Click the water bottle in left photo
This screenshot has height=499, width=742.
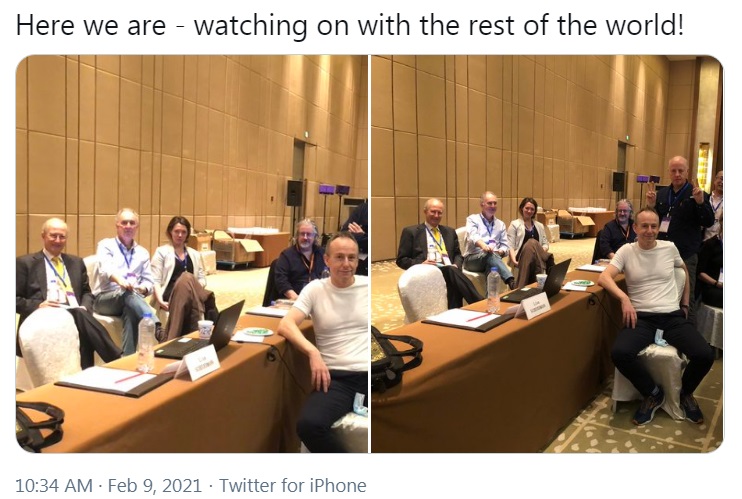pyautogui.click(x=146, y=342)
